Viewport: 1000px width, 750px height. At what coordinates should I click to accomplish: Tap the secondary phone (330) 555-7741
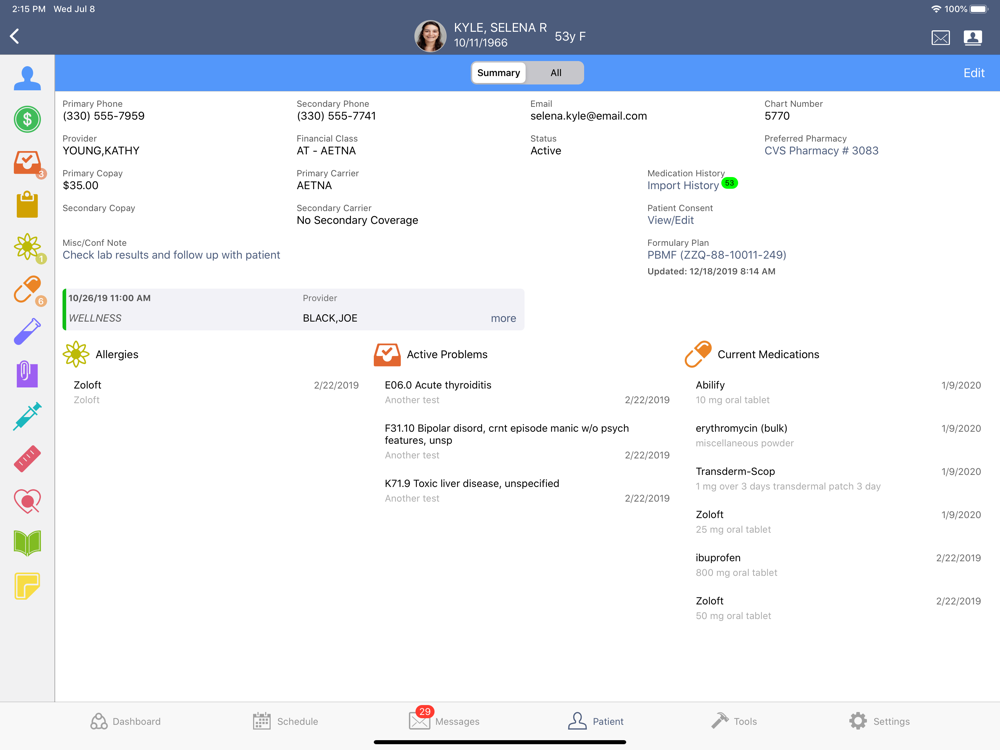pyautogui.click(x=336, y=116)
